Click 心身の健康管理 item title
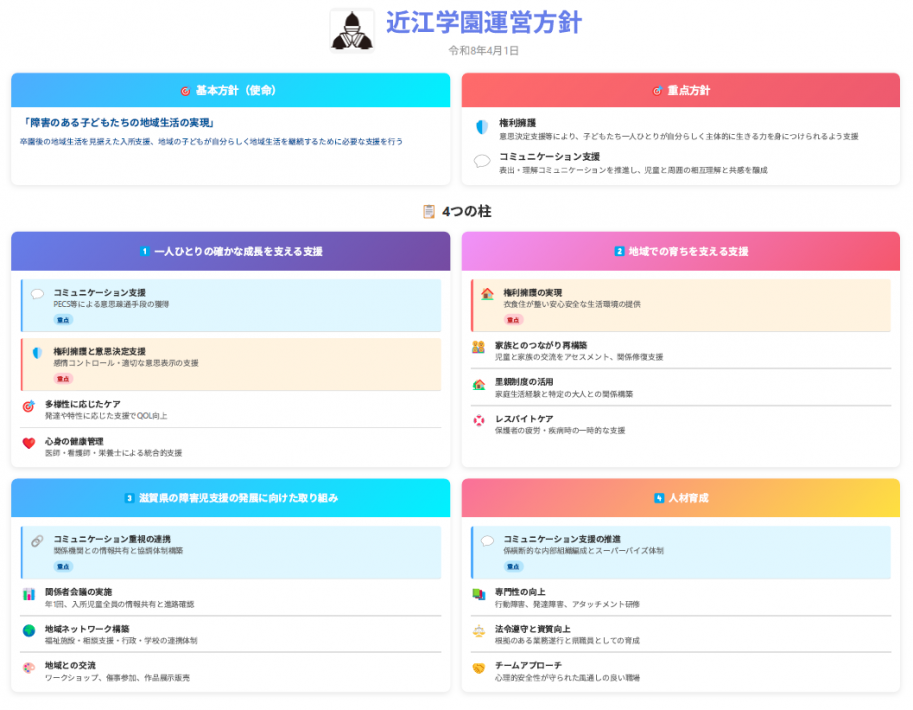 pyautogui.click(x=74, y=441)
